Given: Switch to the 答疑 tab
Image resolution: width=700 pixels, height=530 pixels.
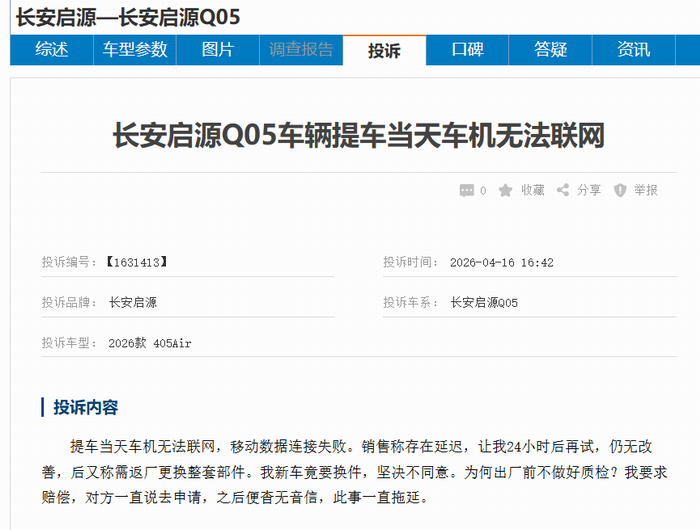Looking at the screenshot, I should pos(550,50).
